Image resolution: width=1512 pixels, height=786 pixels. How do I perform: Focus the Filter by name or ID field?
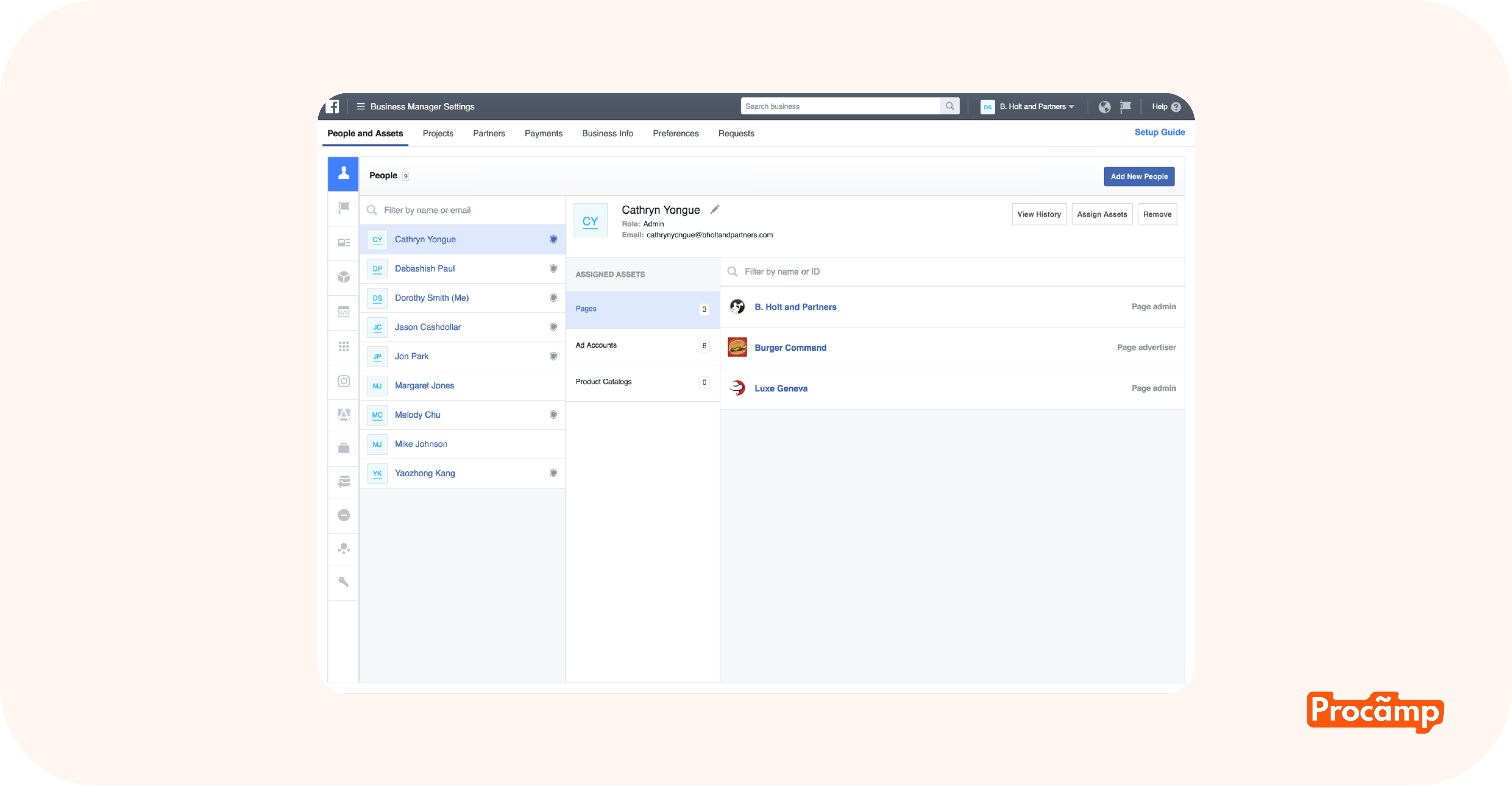(952, 272)
